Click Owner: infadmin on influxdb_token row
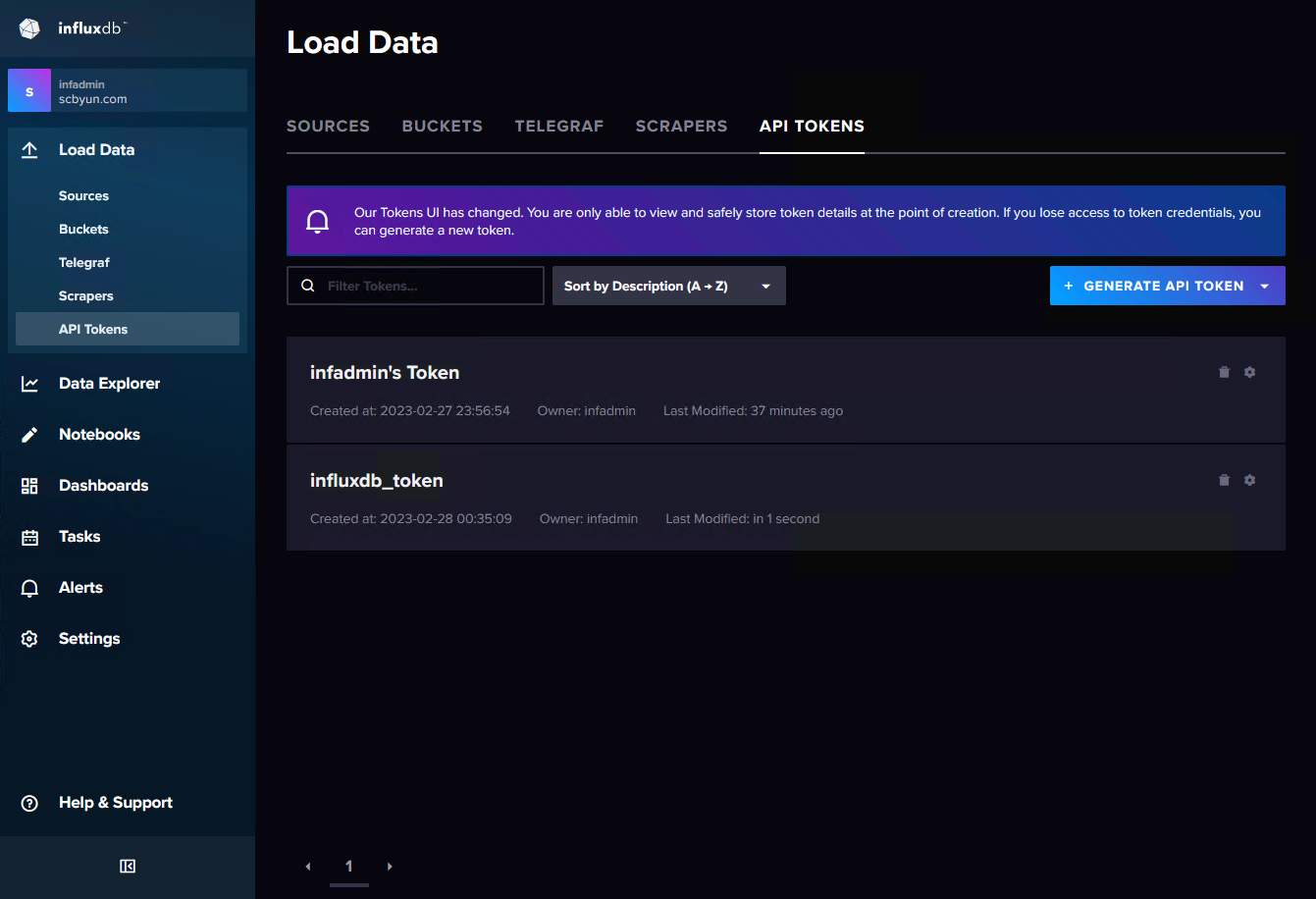The height and width of the screenshot is (899, 1316). [589, 519]
